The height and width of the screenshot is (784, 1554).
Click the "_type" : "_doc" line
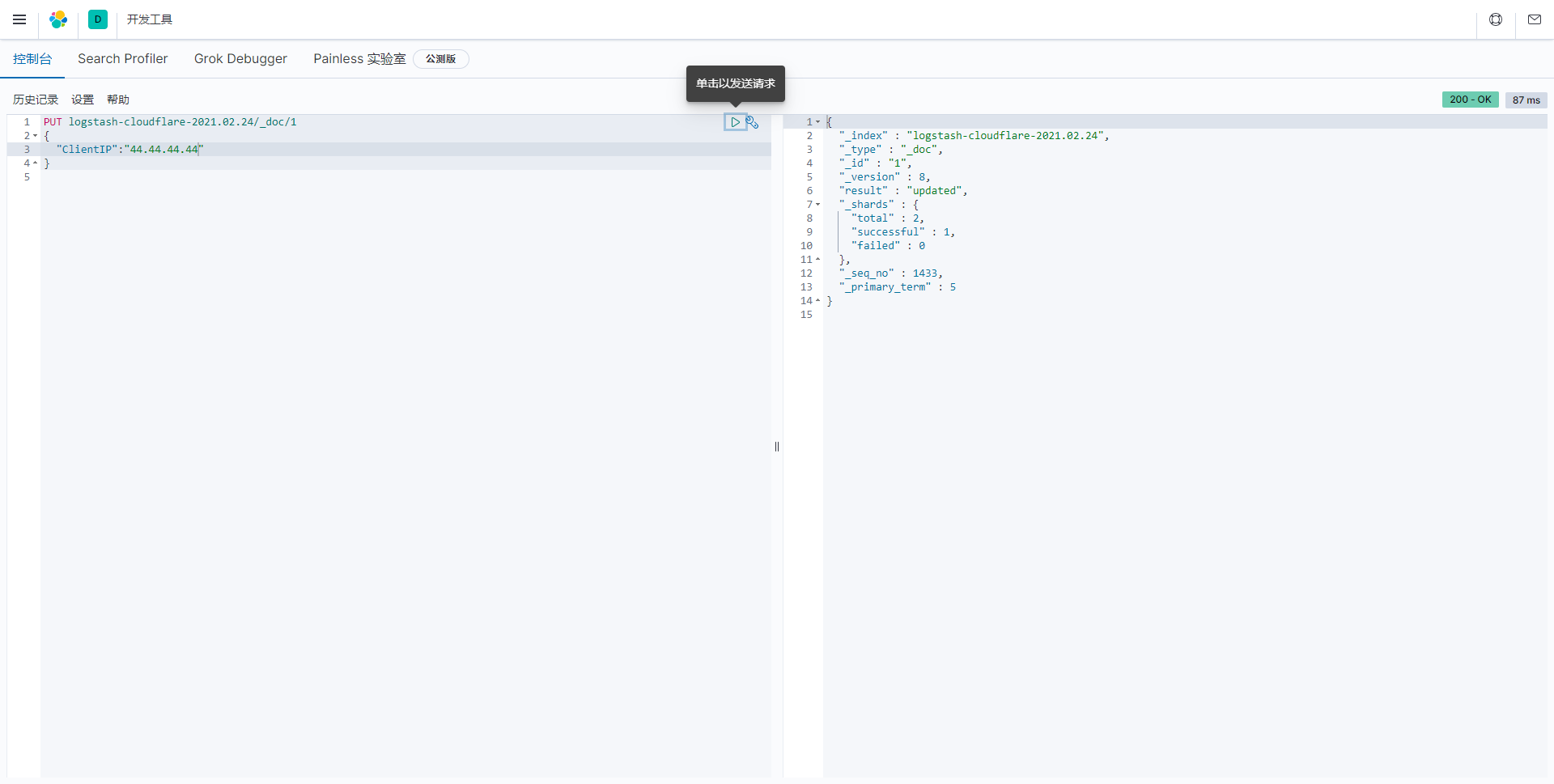click(x=890, y=150)
